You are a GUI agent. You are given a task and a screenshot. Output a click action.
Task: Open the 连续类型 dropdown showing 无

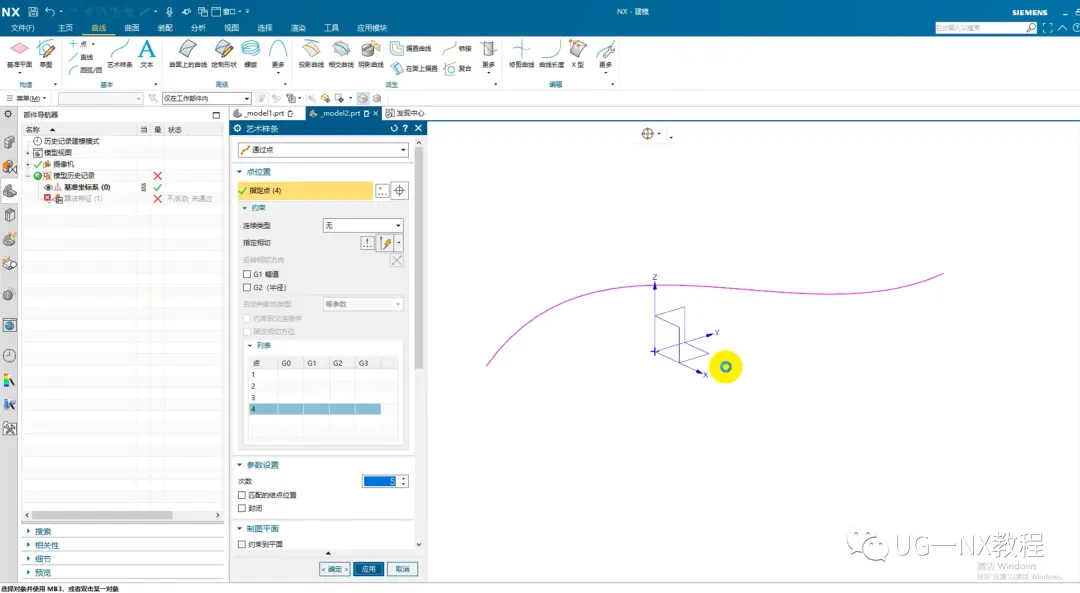click(x=363, y=225)
